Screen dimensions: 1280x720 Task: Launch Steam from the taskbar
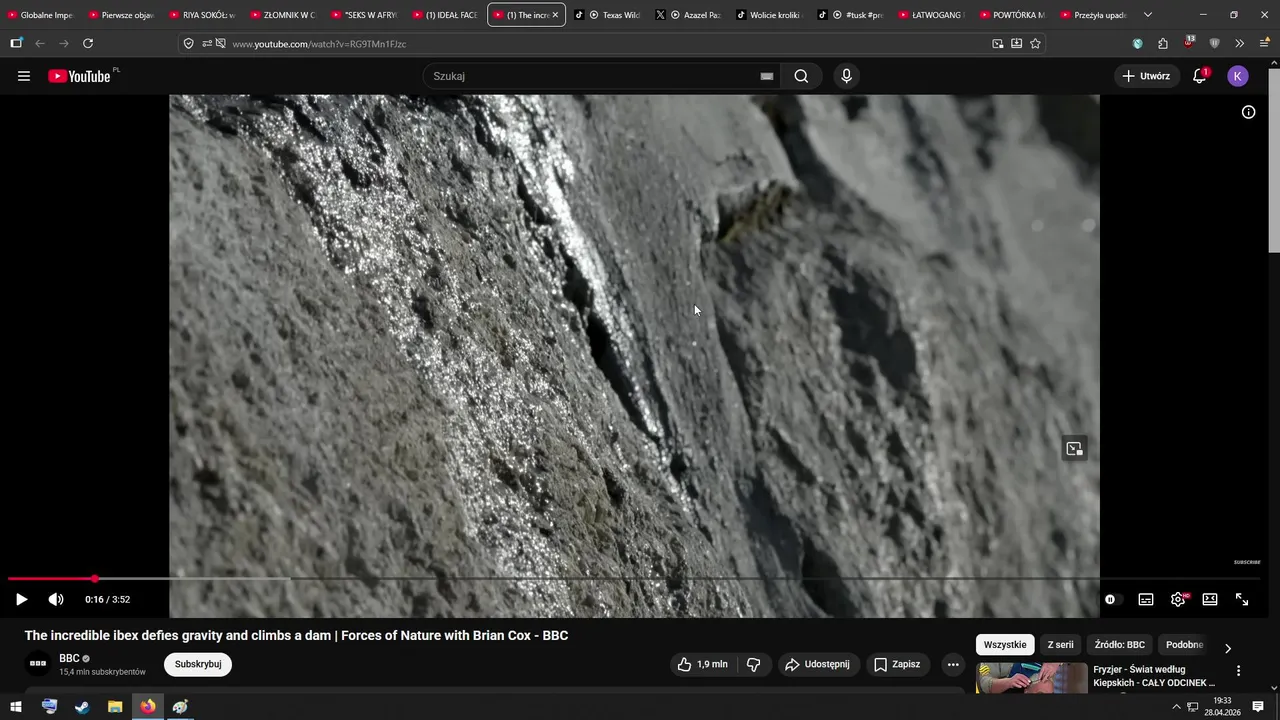click(x=82, y=707)
